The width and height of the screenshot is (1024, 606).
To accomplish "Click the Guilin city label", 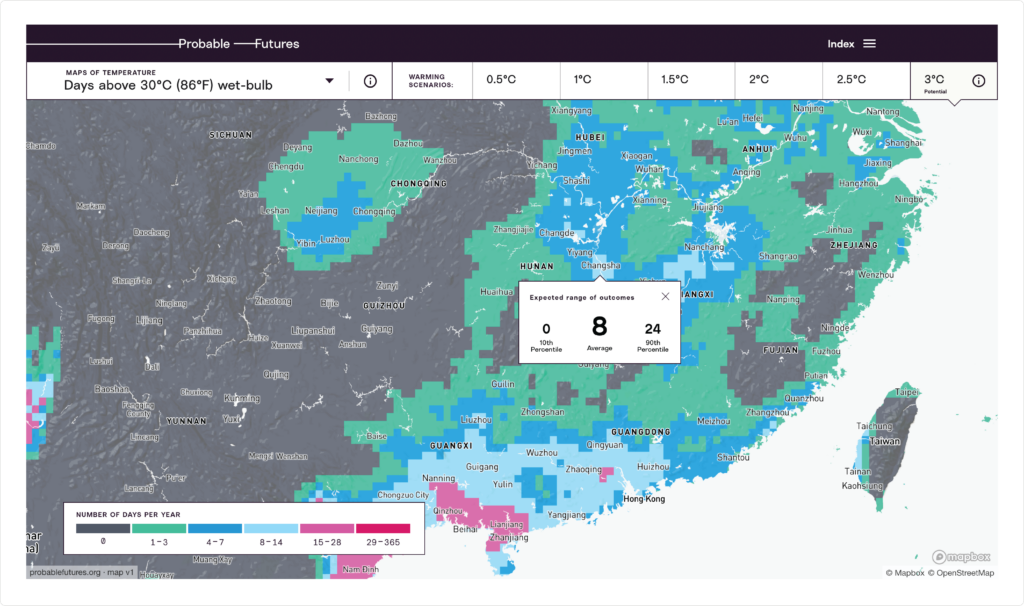I will [503, 384].
